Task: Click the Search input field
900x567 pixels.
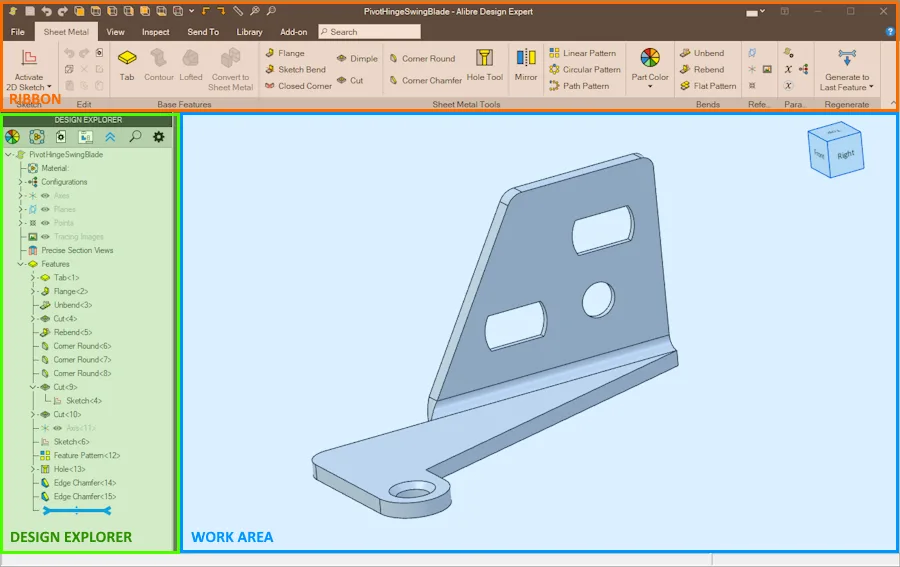Action: pos(369,32)
